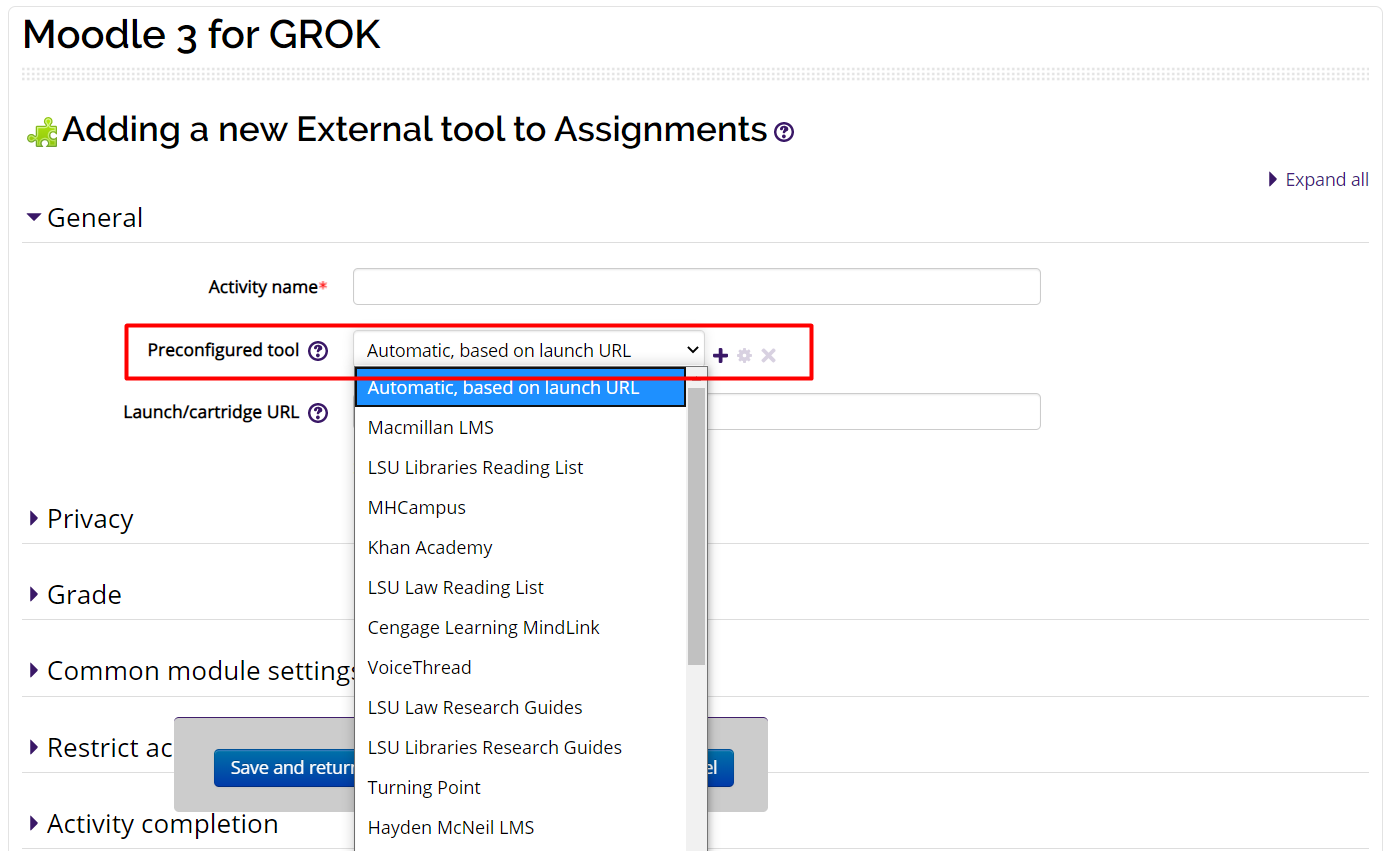The height and width of the screenshot is (851, 1399).
Task: Pick LSU Law Reading List option
Action: (521, 587)
